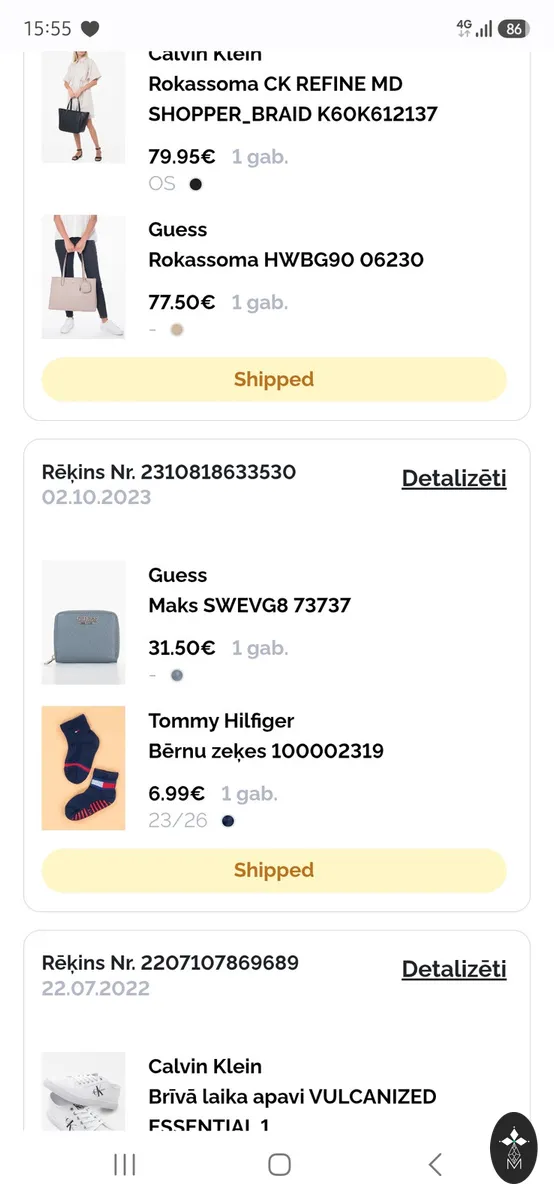Tap the Android recent apps navigation icon
The image size is (554, 1200).
(x=125, y=1164)
